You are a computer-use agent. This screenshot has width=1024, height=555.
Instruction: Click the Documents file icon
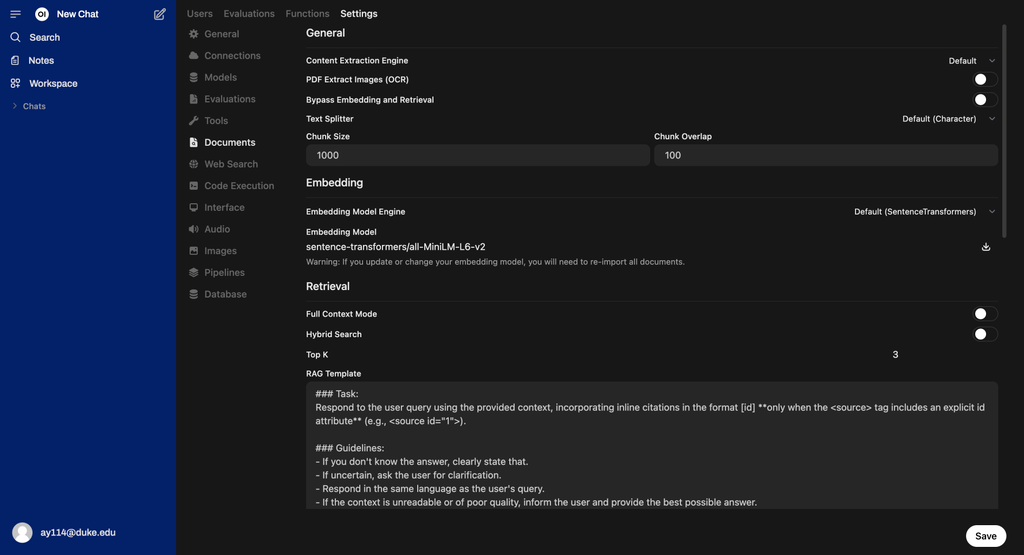coord(193,142)
